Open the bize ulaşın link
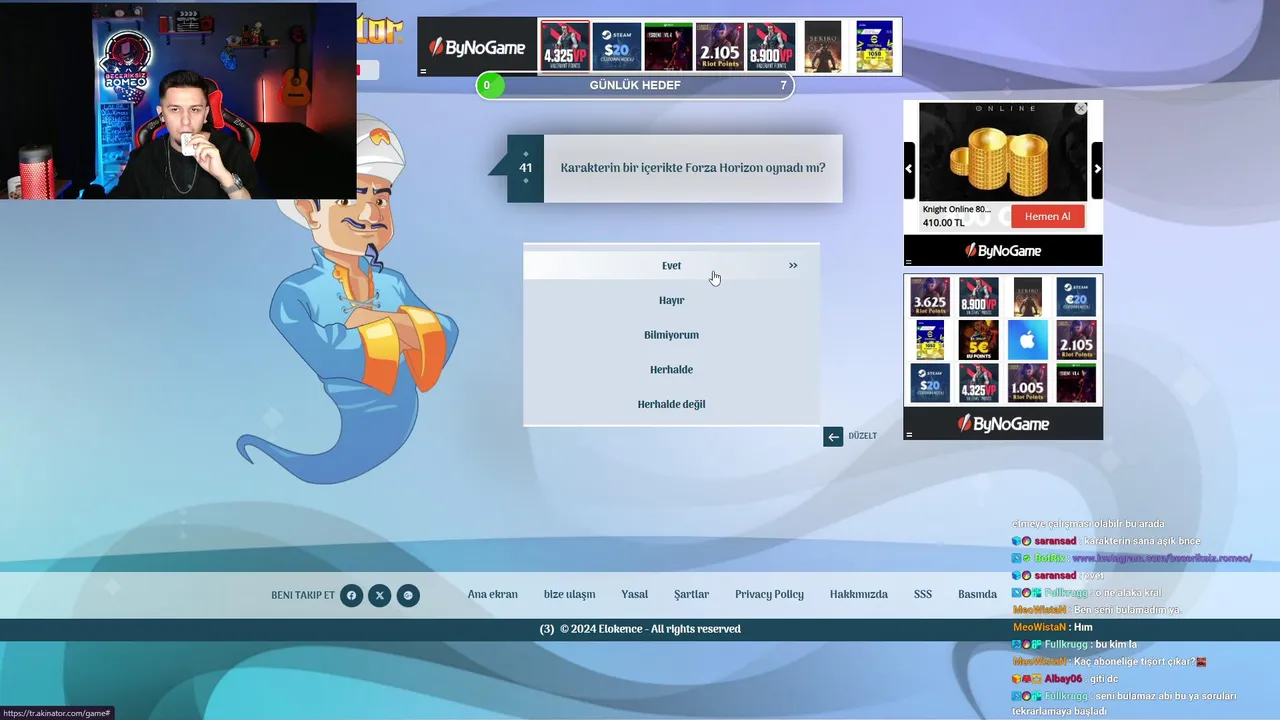 pos(569,594)
